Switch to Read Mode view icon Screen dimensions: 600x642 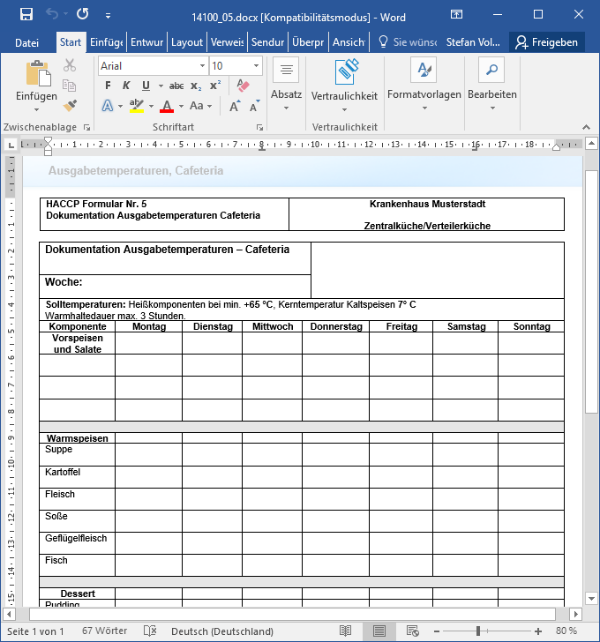tap(345, 631)
